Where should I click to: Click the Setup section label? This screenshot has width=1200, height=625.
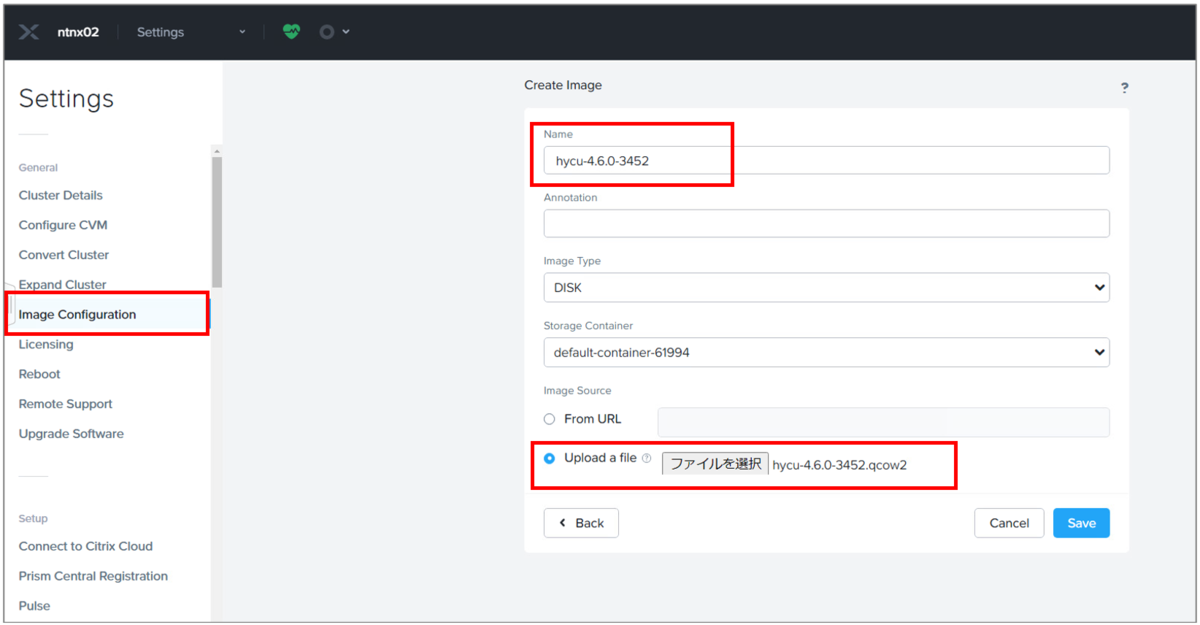click(33, 519)
